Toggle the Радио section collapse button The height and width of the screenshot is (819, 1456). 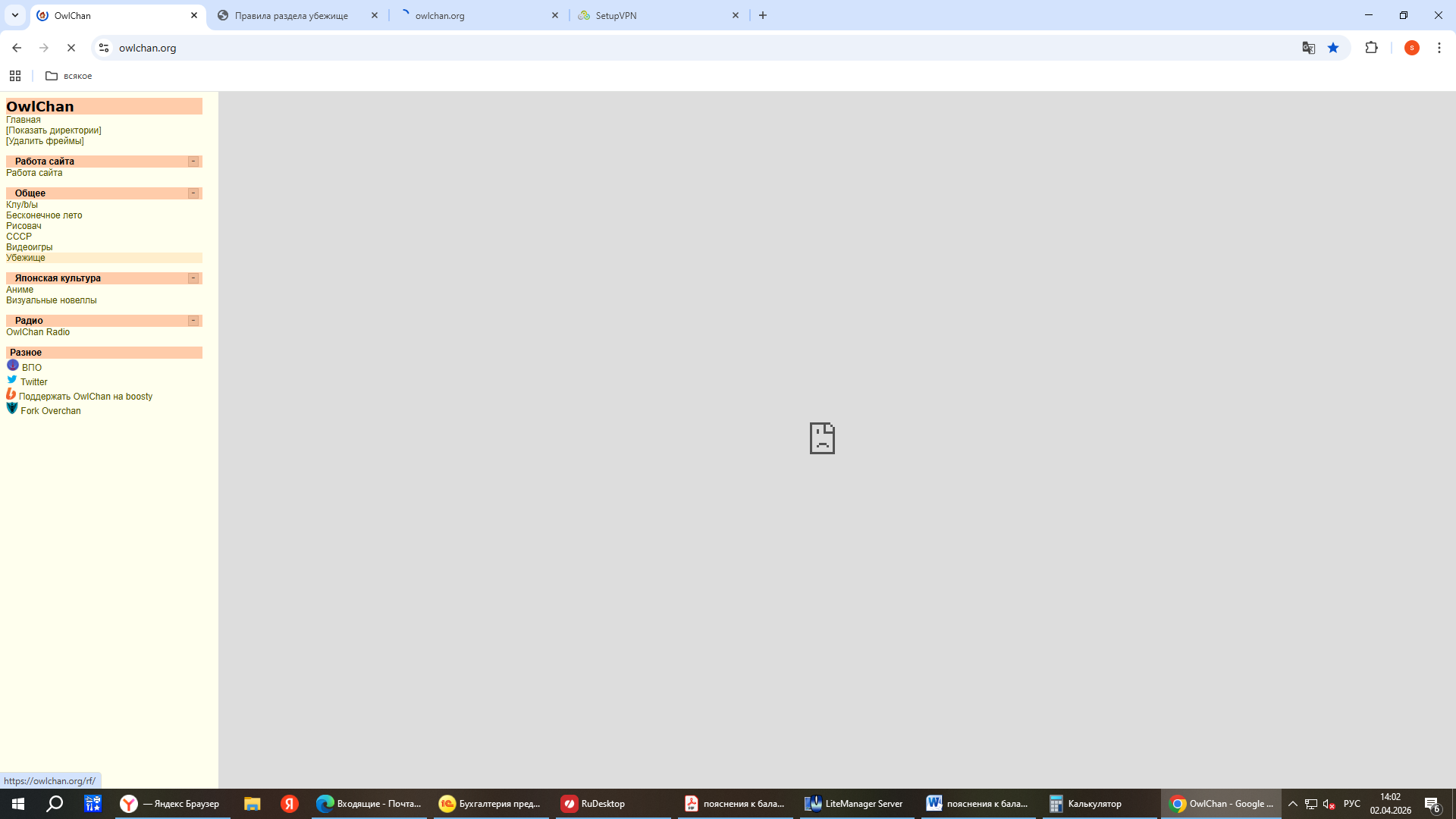click(x=193, y=321)
